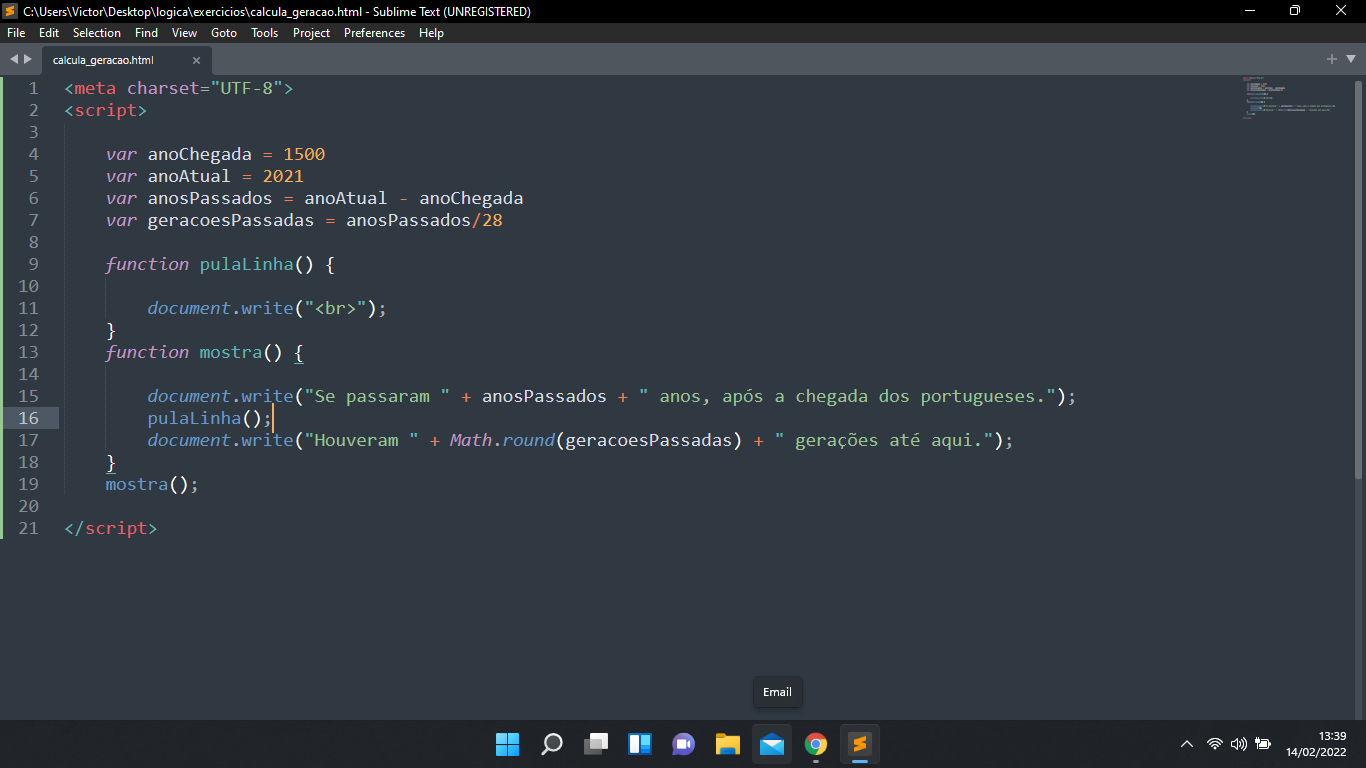Open the Tools menu
1366x768 pixels.
pyautogui.click(x=265, y=33)
